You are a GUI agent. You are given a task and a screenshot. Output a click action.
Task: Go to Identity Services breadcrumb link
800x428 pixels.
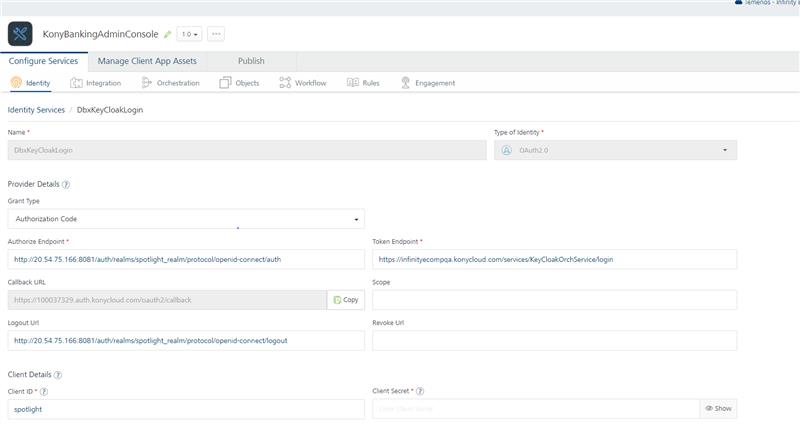tap(36, 110)
